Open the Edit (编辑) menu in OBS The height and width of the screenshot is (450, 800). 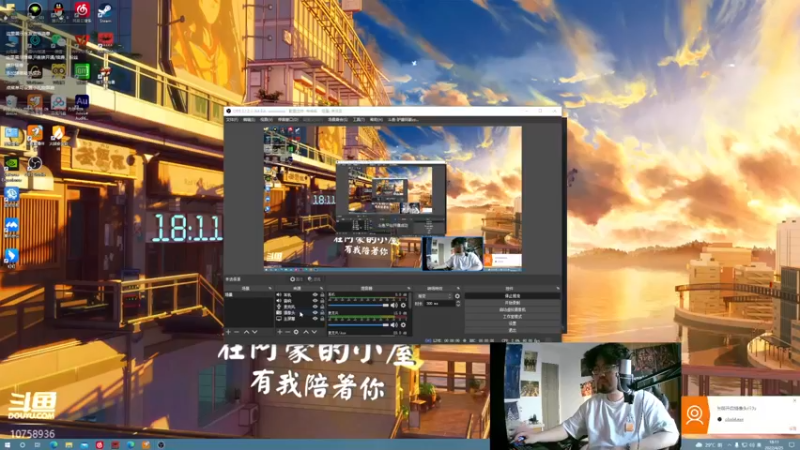click(248, 119)
